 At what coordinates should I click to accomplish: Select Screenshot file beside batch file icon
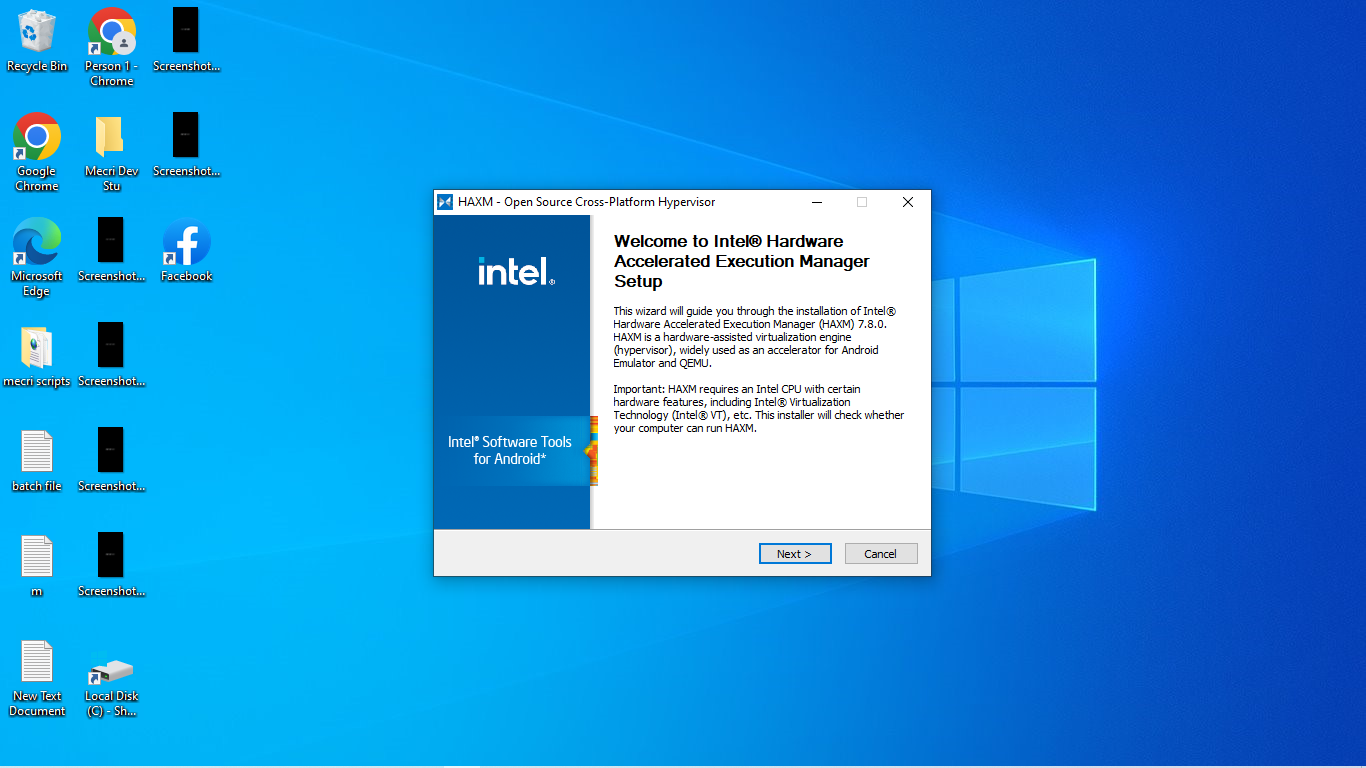[111, 460]
